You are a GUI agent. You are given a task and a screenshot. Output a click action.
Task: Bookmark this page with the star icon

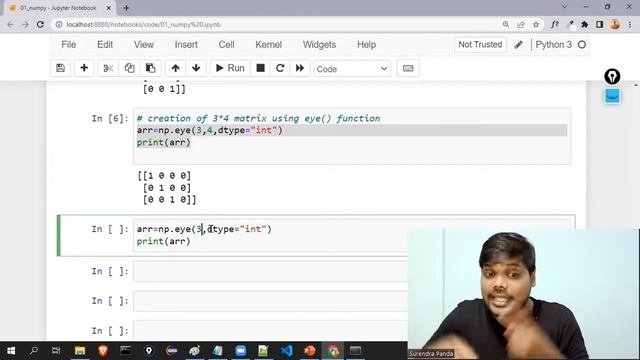pos(536,24)
